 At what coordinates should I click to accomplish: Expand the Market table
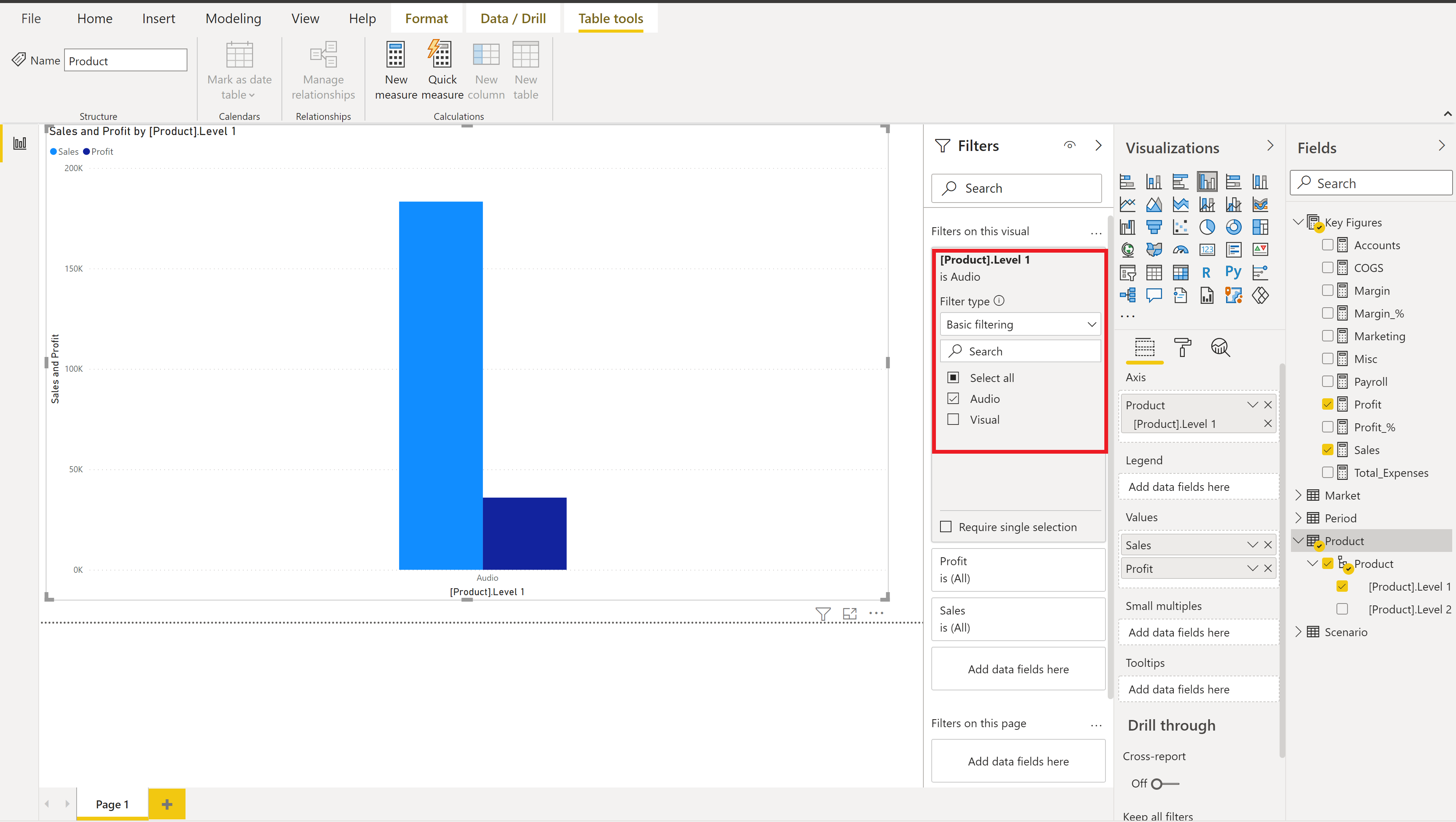pos(1298,495)
